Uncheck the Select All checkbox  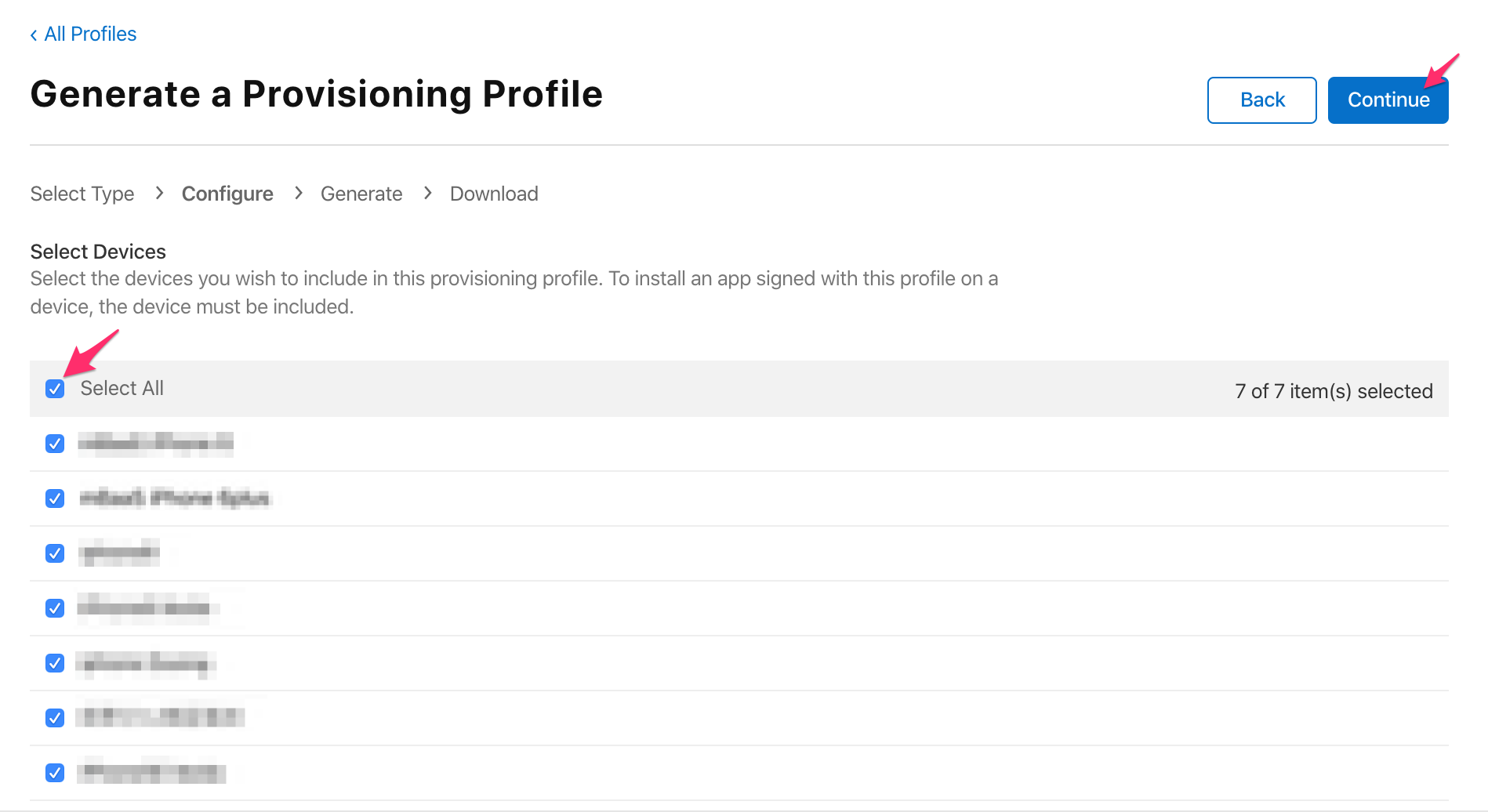pyautogui.click(x=55, y=389)
